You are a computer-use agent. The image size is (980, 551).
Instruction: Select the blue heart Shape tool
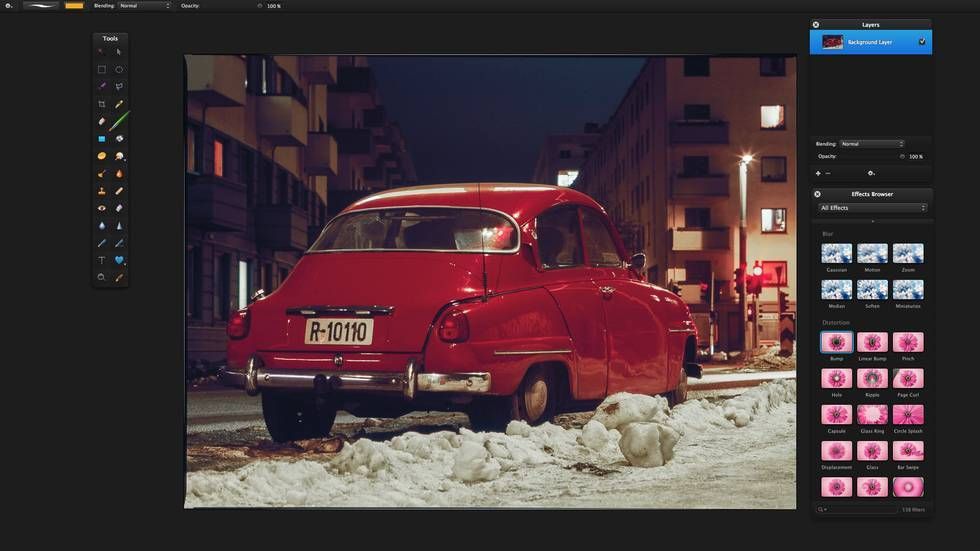tap(119, 260)
